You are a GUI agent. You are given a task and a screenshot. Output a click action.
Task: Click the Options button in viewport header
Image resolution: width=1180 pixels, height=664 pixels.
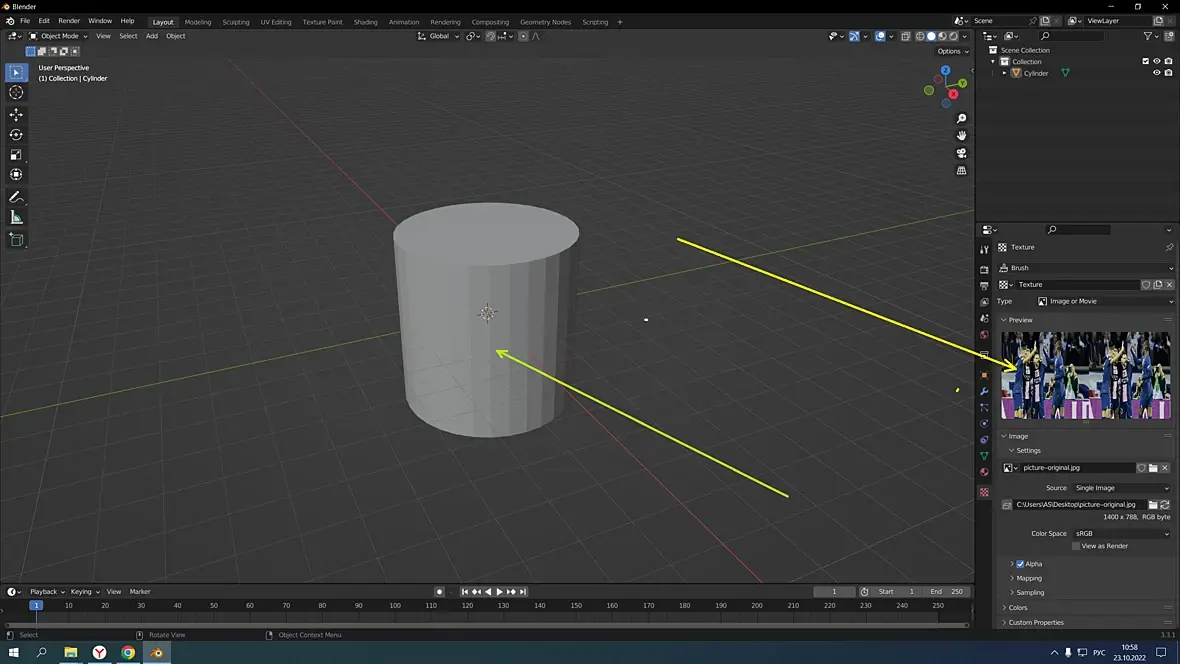click(951, 51)
